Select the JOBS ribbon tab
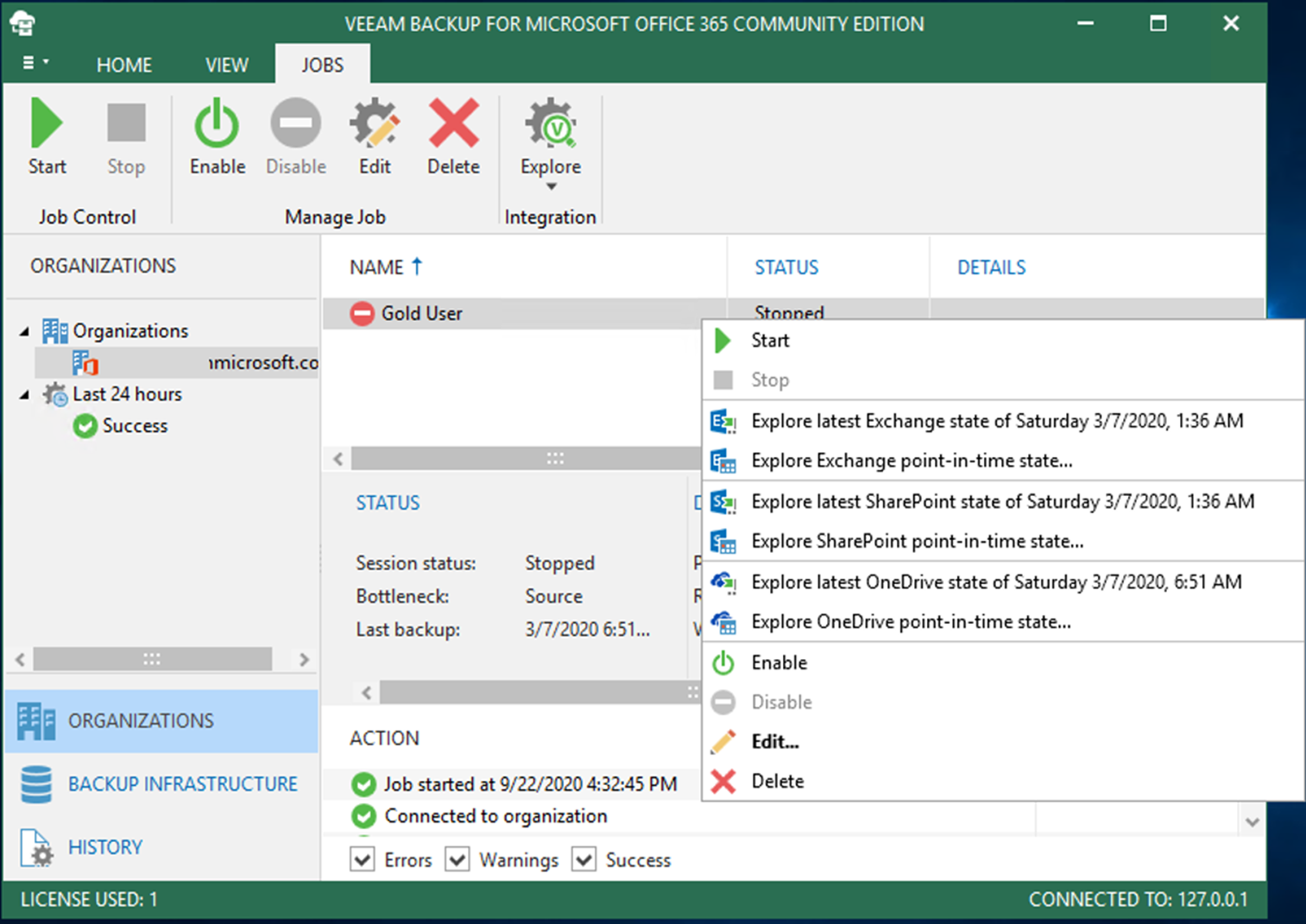1306x924 pixels. 323,65
